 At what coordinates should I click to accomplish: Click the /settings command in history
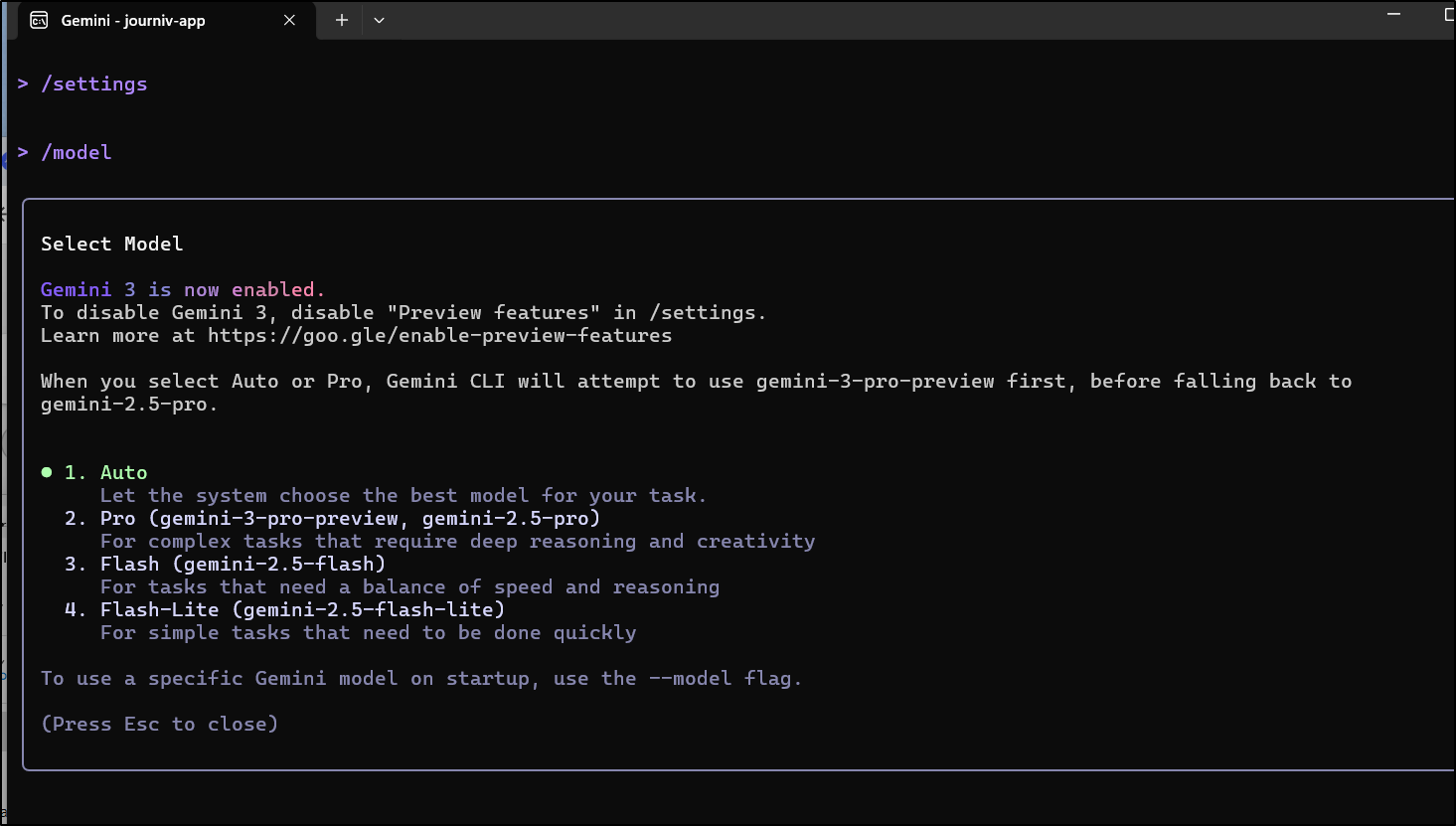coord(94,84)
